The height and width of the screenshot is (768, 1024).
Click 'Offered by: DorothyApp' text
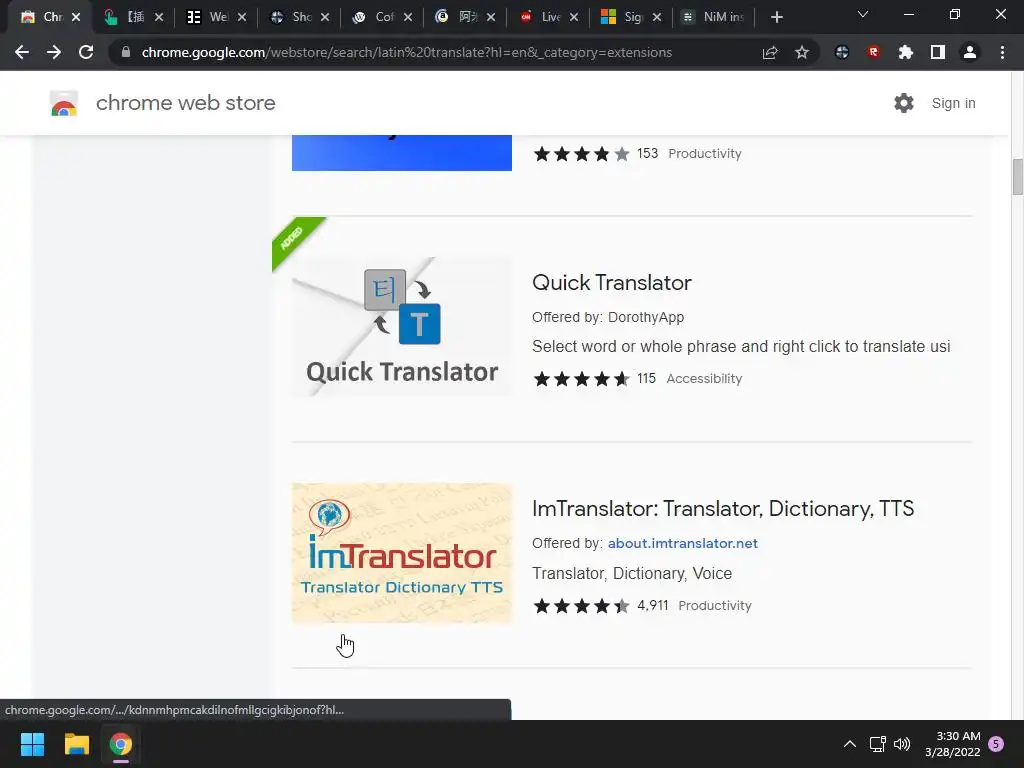click(x=608, y=317)
